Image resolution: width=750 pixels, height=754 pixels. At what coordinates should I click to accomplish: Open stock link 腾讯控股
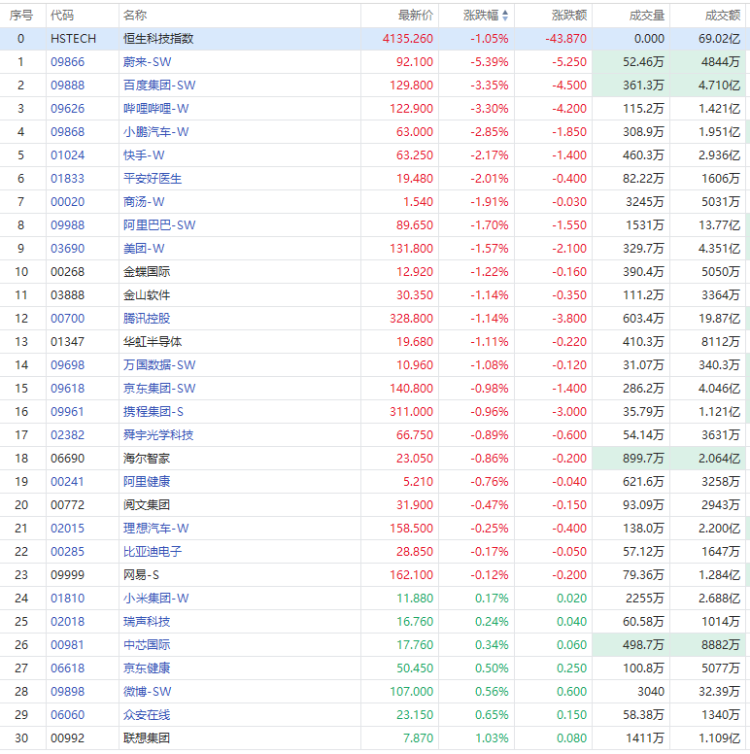click(x=147, y=318)
